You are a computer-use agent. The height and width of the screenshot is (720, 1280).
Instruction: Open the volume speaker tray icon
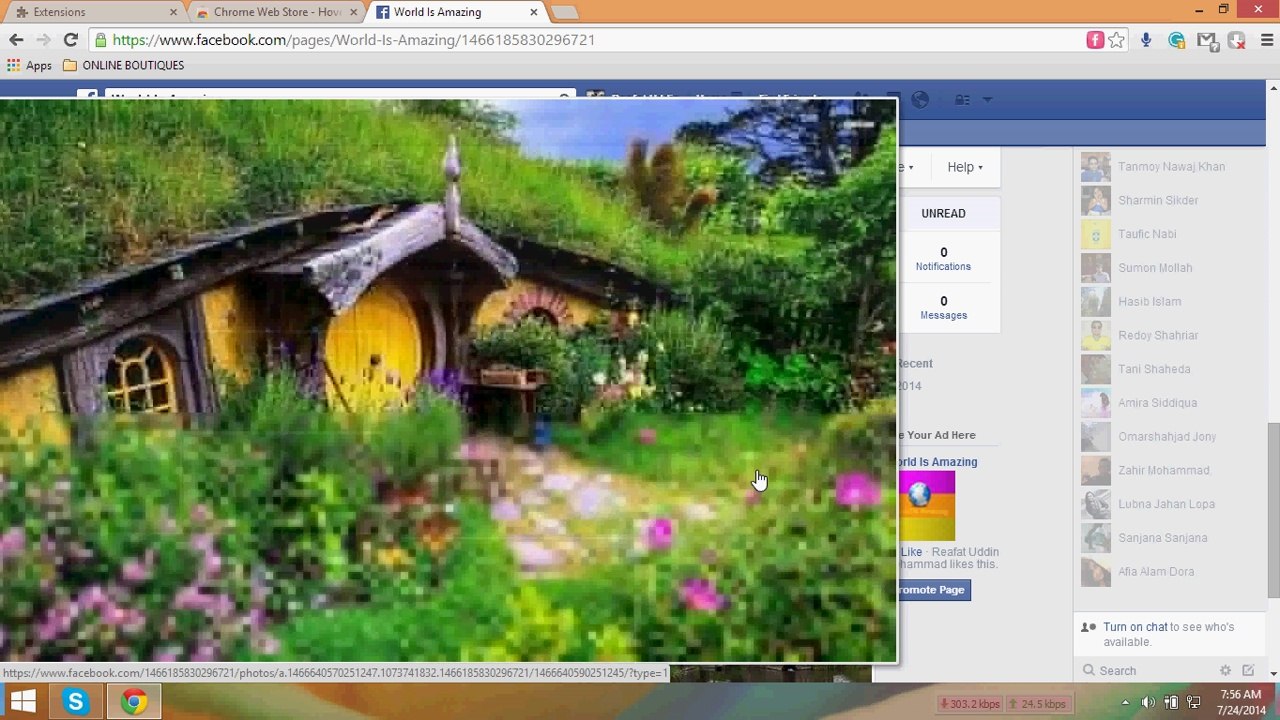point(1148,703)
